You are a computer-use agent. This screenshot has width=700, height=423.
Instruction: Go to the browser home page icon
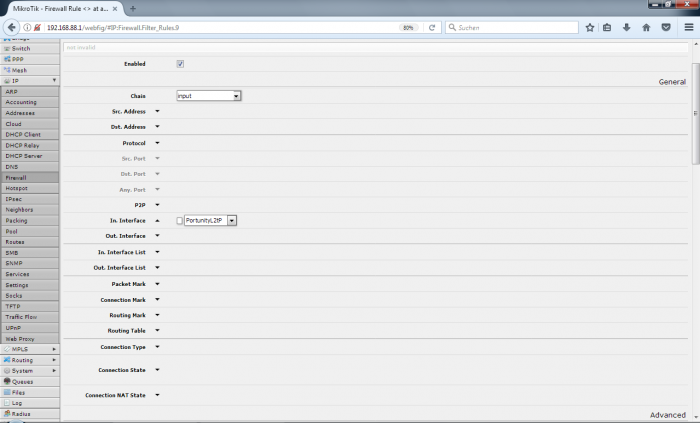(646, 27)
